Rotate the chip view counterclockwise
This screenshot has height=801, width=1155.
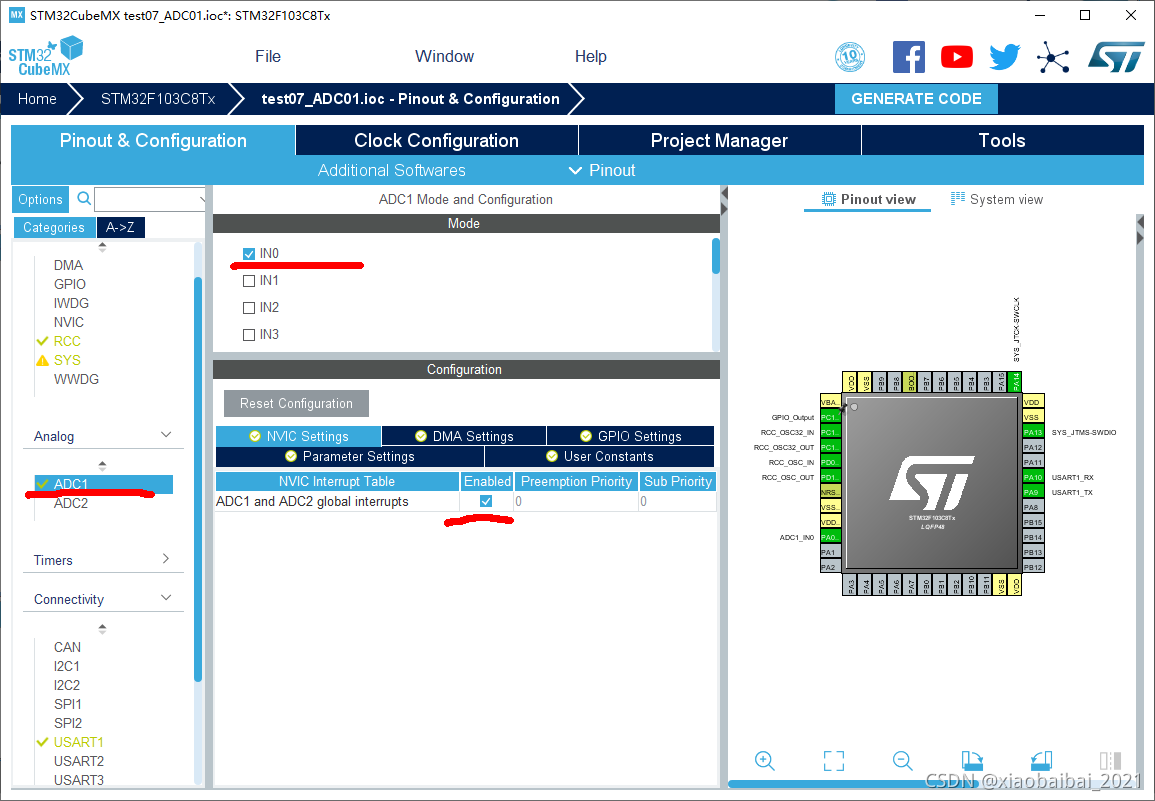(x=1041, y=760)
